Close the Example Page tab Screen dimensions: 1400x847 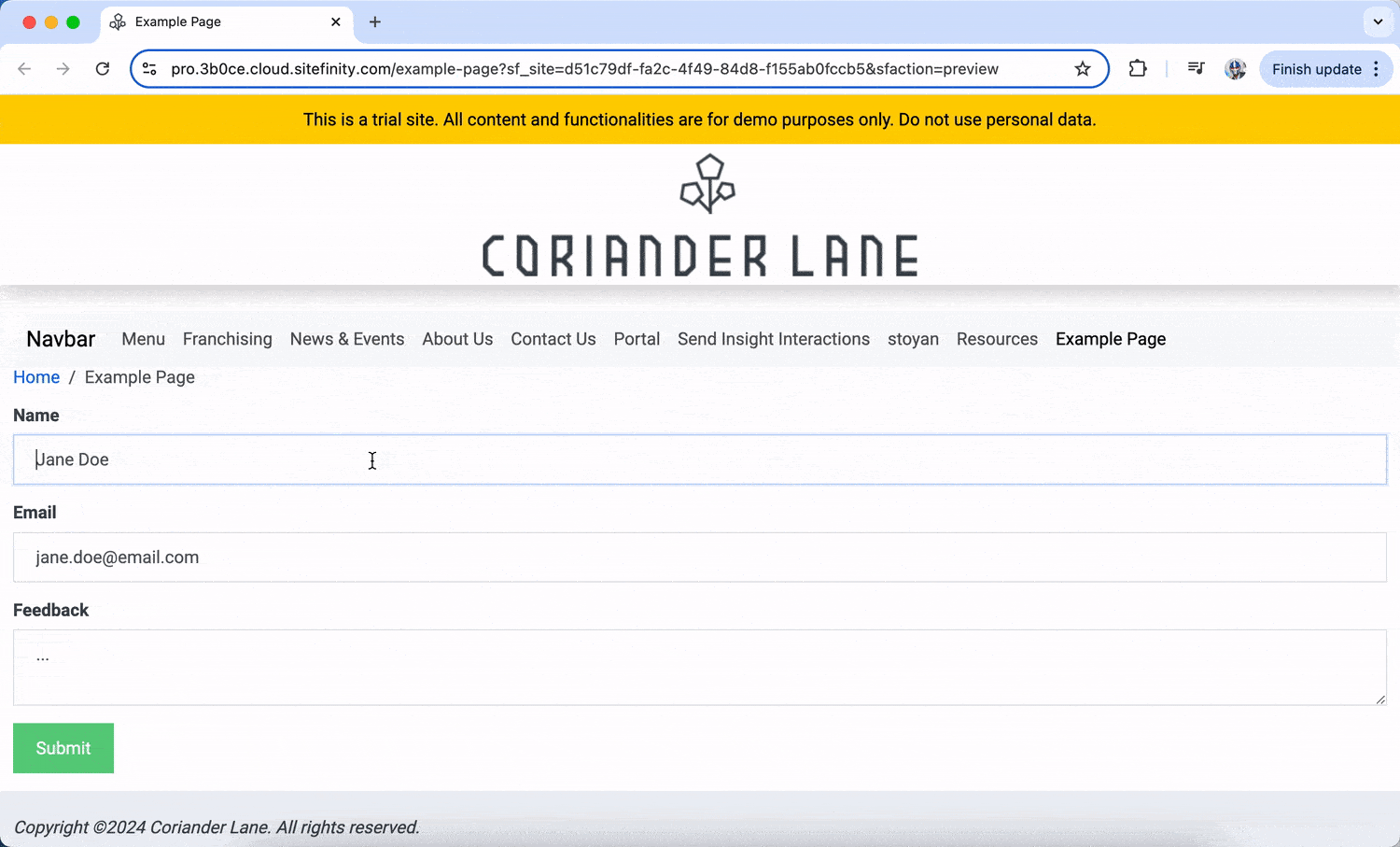(x=336, y=22)
